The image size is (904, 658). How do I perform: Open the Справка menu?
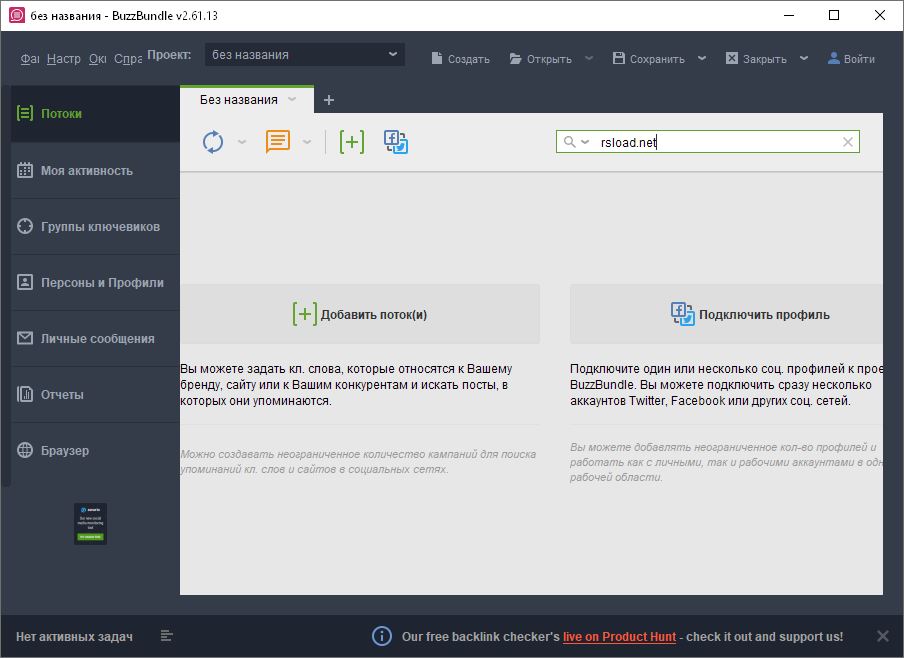click(128, 59)
